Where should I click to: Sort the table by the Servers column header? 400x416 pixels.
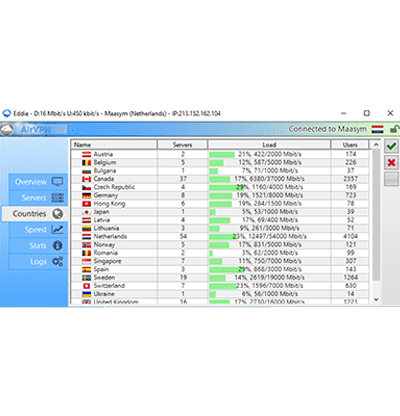(182, 145)
